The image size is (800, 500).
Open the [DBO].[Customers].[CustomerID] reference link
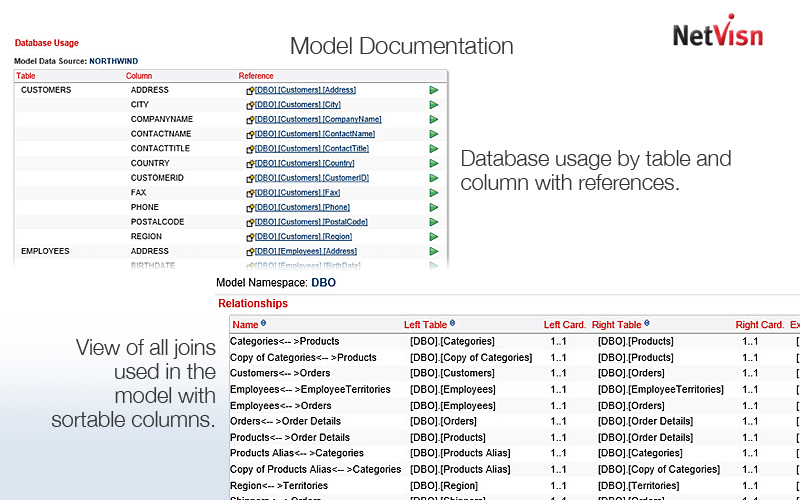pyautogui.click(x=312, y=178)
